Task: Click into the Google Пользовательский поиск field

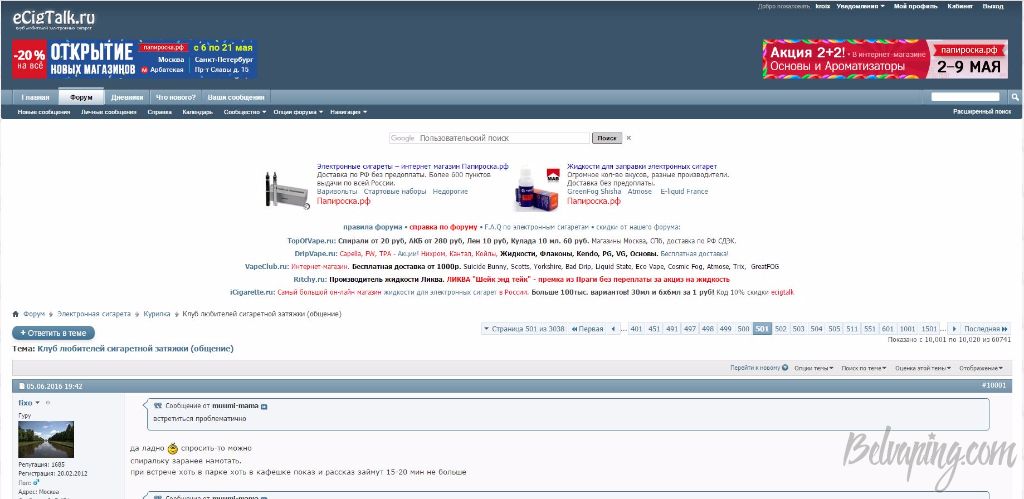Action: click(489, 138)
